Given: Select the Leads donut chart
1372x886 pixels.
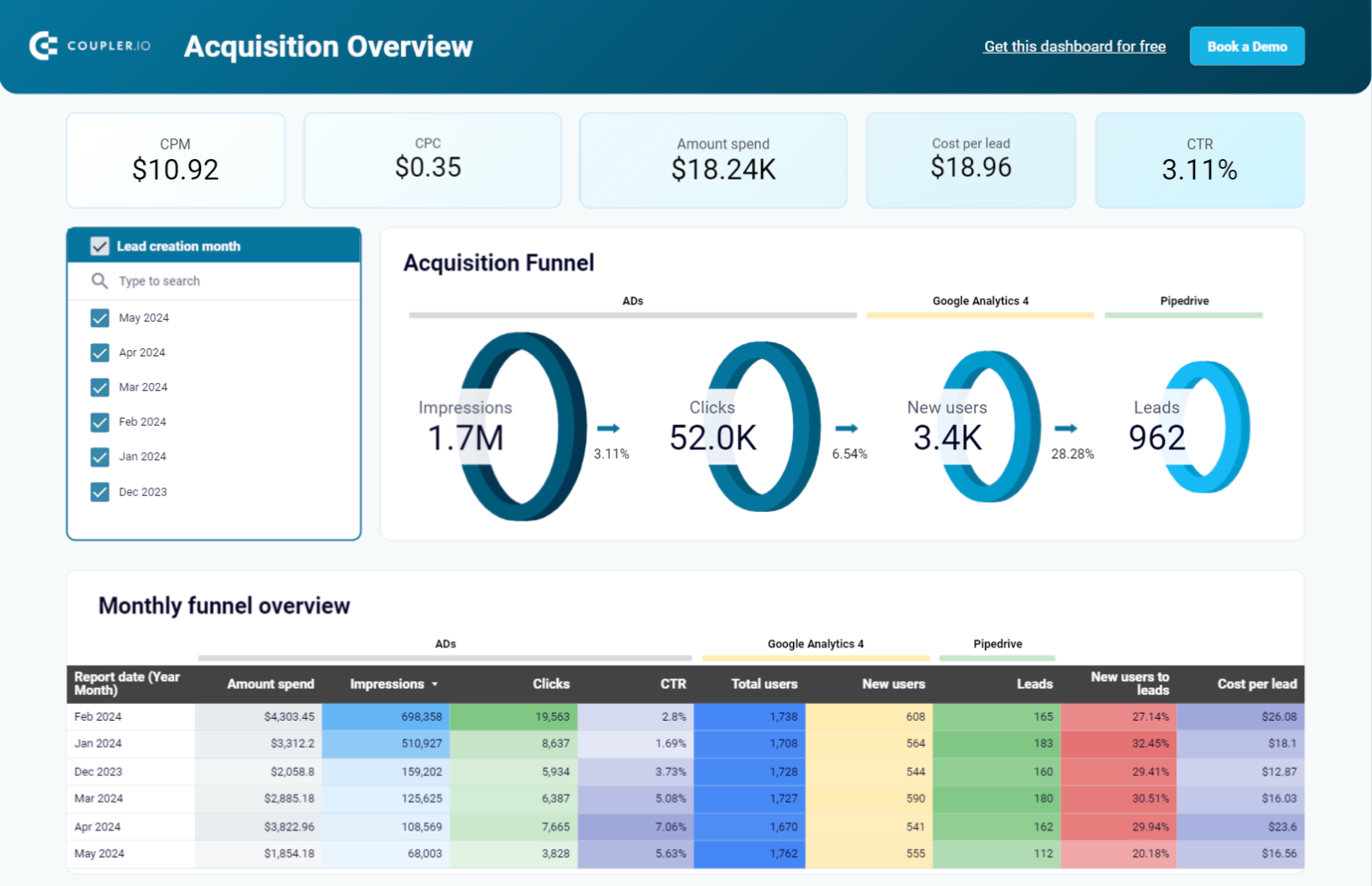Looking at the screenshot, I should pyautogui.click(x=1206, y=427).
